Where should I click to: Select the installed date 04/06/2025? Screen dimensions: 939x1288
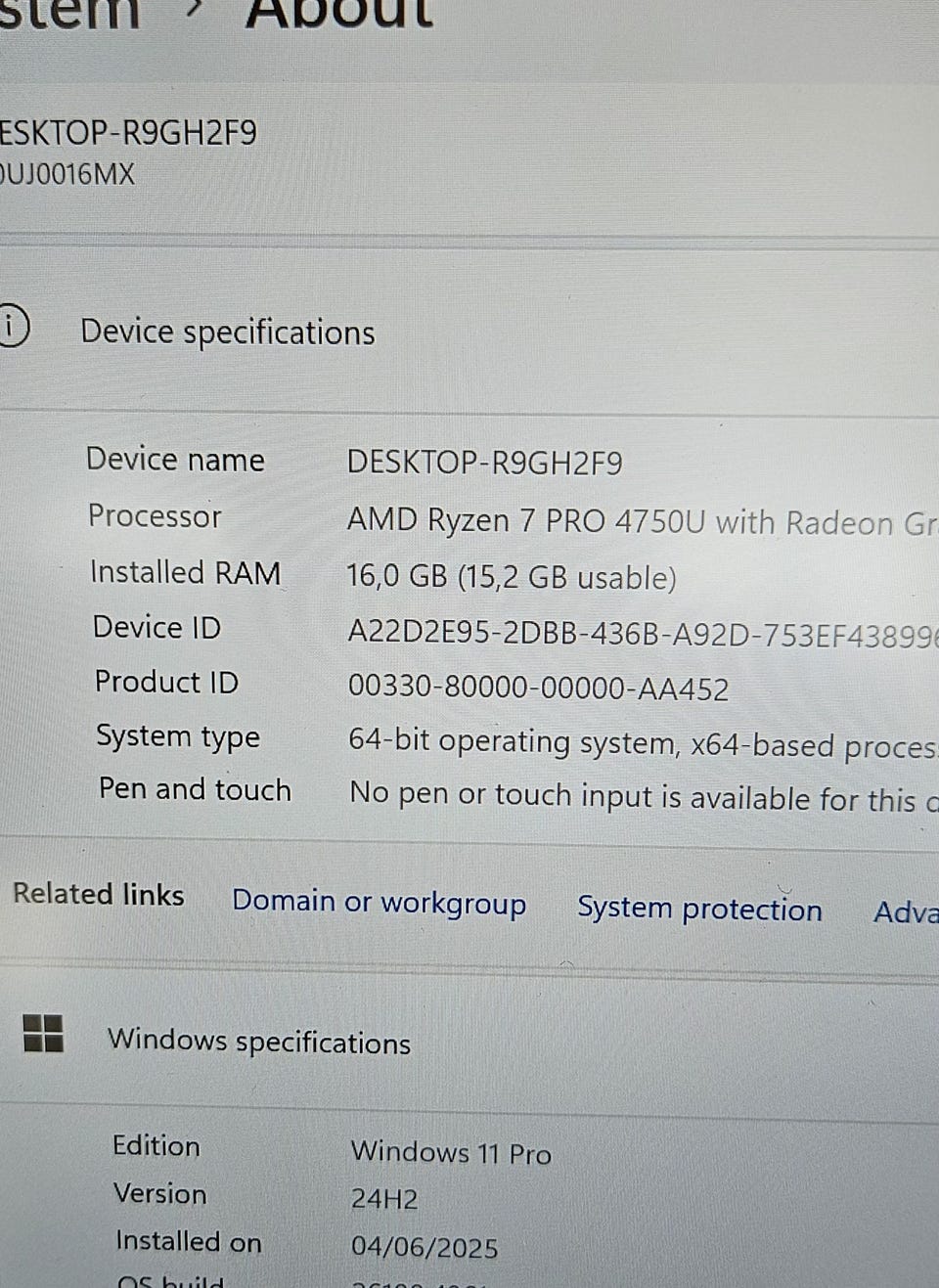[425, 1247]
